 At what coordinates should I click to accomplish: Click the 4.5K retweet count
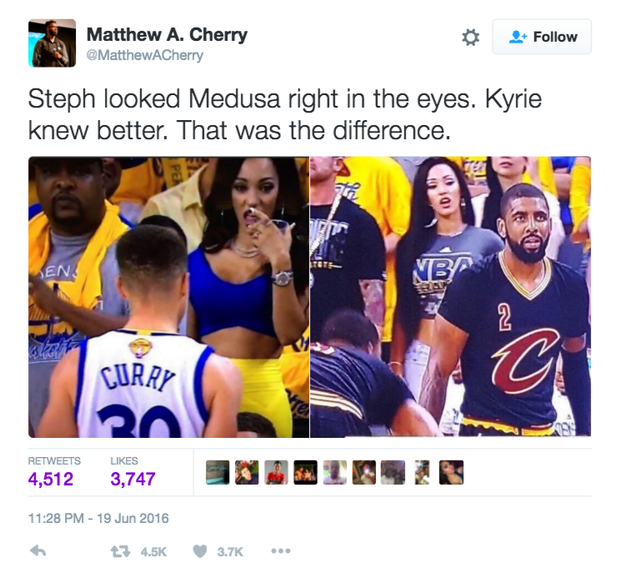click(153, 552)
